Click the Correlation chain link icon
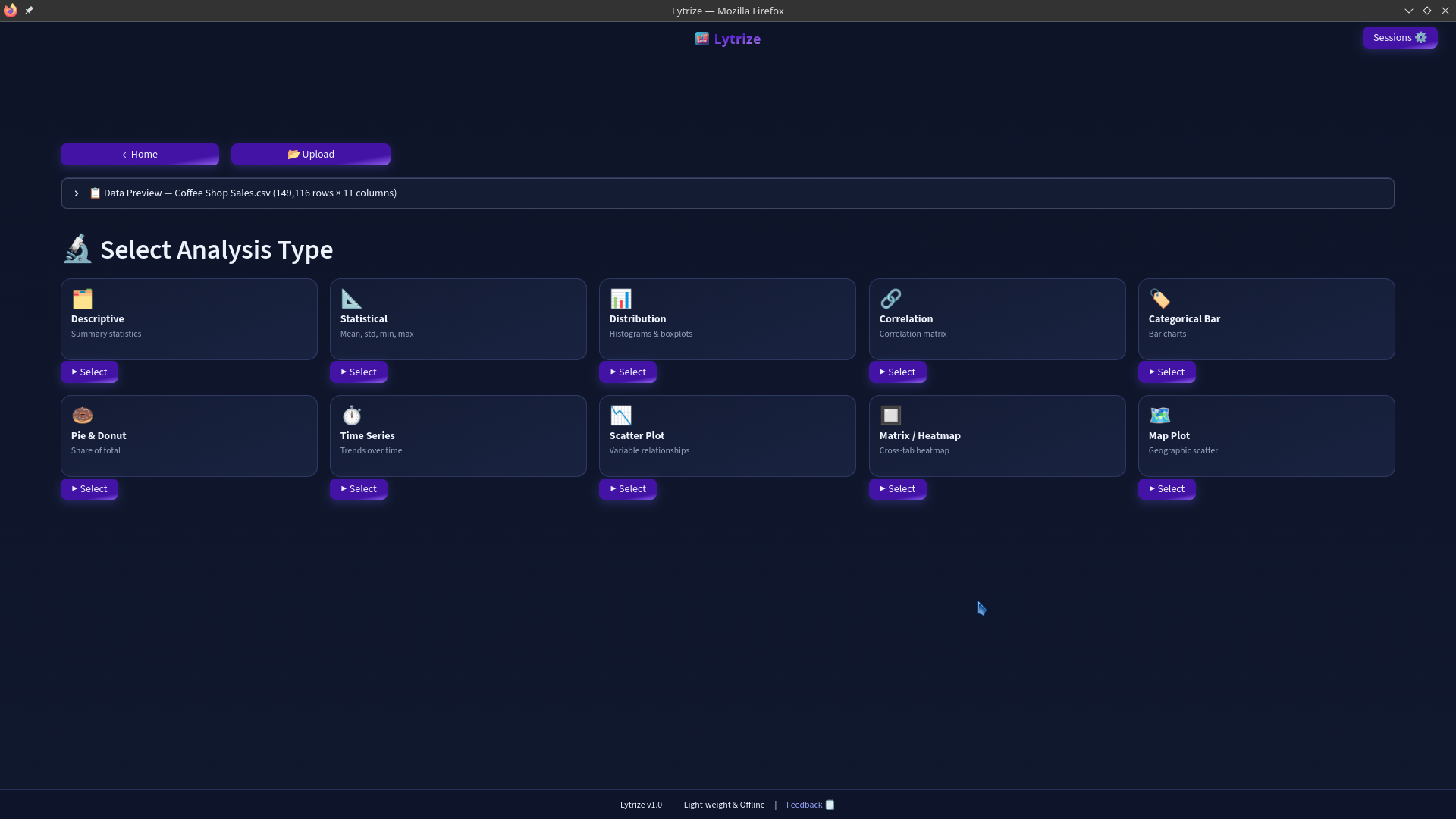 pos(890,299)
